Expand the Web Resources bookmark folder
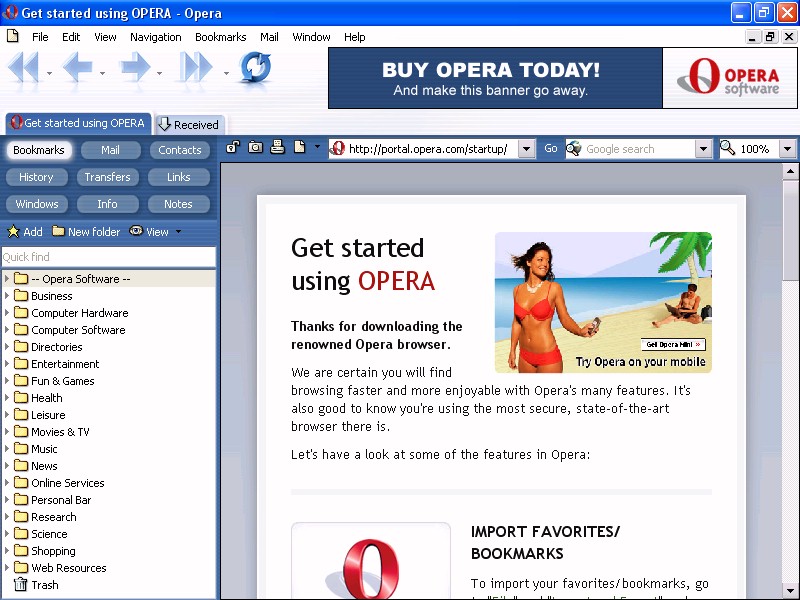Image resolution: width=800 pixels, height=600 pixels. click(7, 567)
